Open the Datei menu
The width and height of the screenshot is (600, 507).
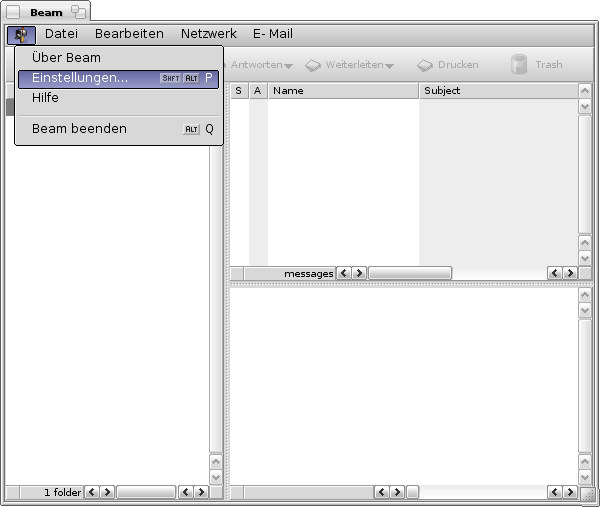[x=61, y=34]
